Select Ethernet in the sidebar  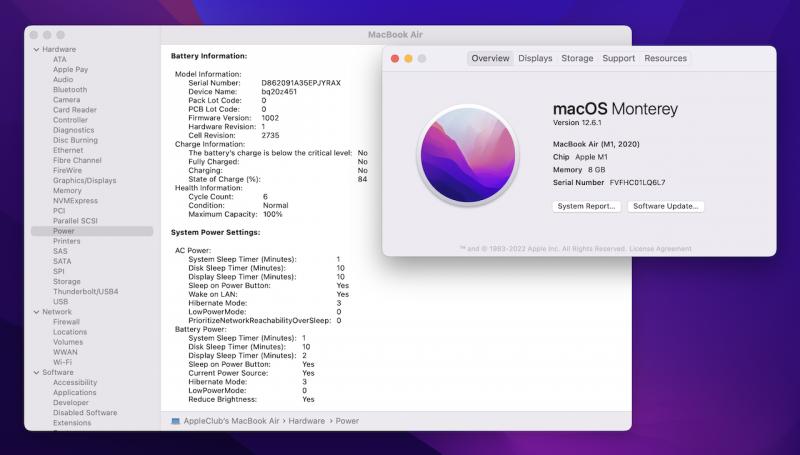pyautogui.click(x=68, y=150)
